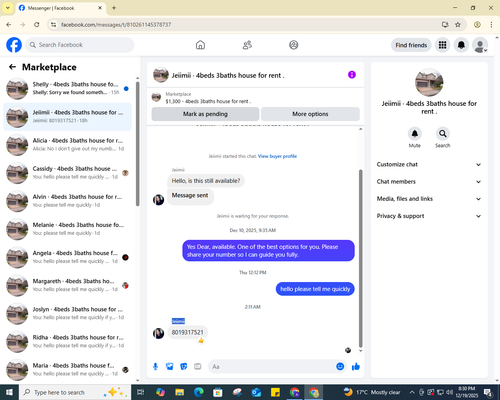Screen dimensions: 500x400
Task: Click the browser address bar URL
Action: tap(116, 25)
